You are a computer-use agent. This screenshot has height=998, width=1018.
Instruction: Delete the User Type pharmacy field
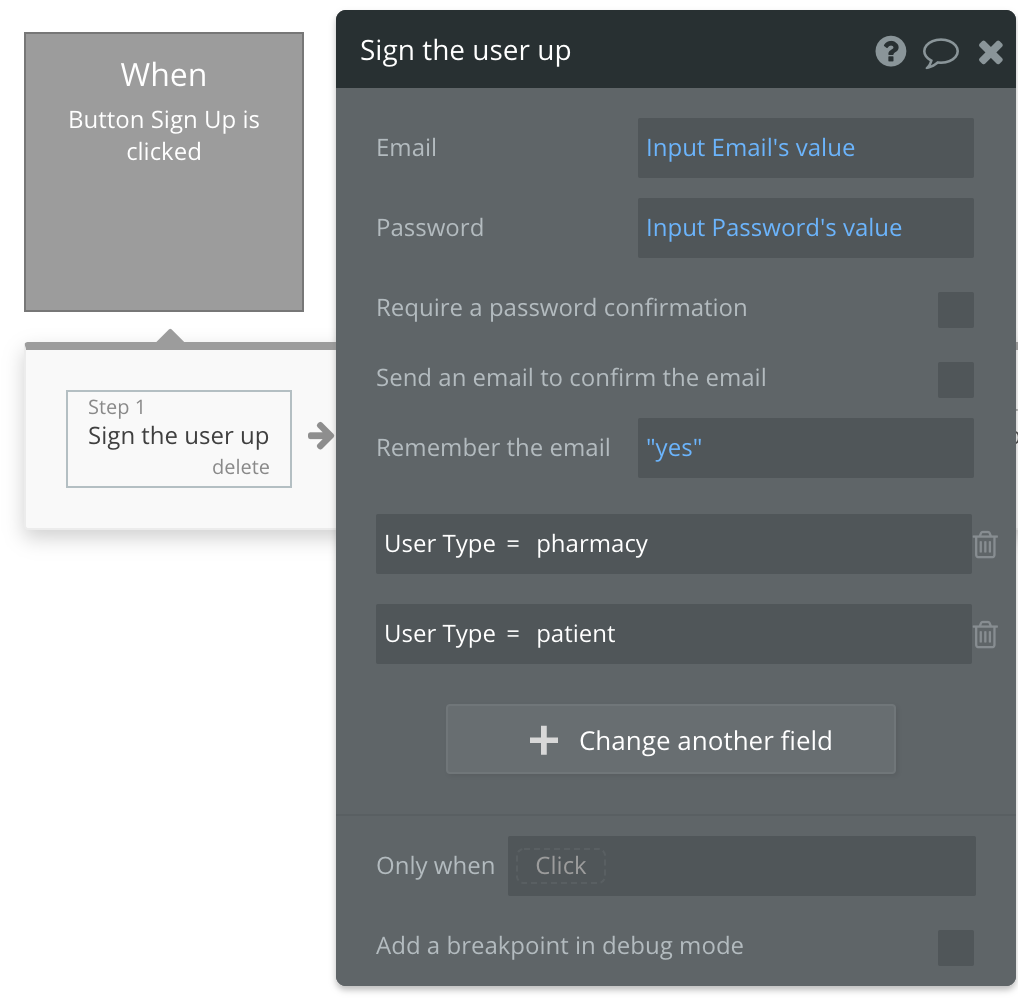coord(985,545)
